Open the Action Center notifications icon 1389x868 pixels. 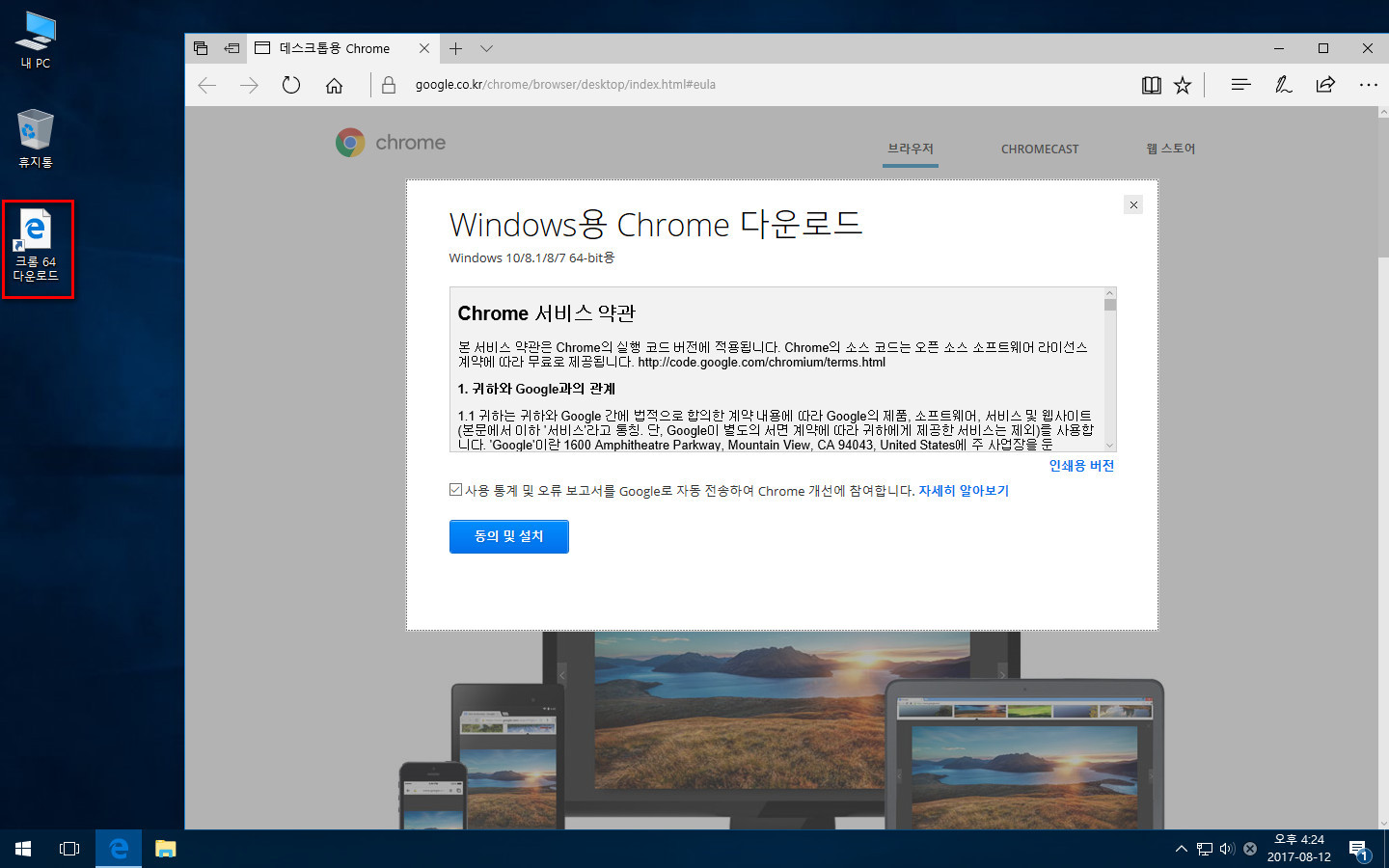tap(1359, 850)
